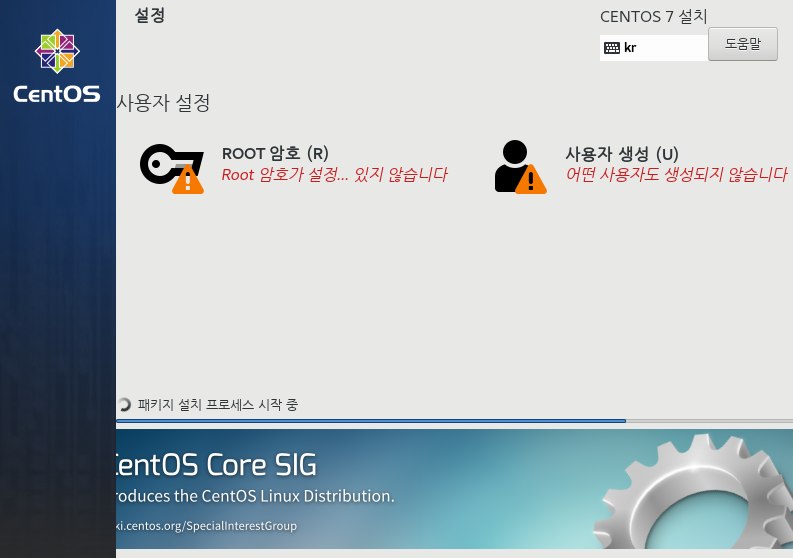Open the 사용자 생성 person icon
Screen dimensions: 793x558
[x=520, y=167]
